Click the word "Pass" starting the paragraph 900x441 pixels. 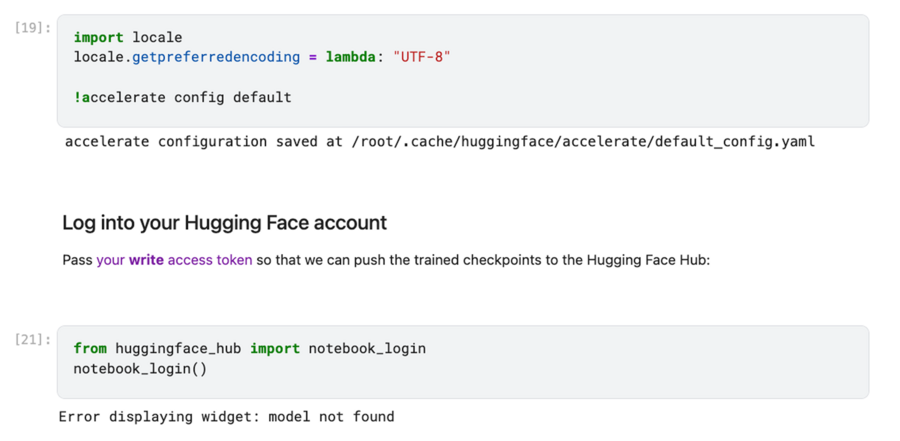pyautogui.click(x=77, y=260)
